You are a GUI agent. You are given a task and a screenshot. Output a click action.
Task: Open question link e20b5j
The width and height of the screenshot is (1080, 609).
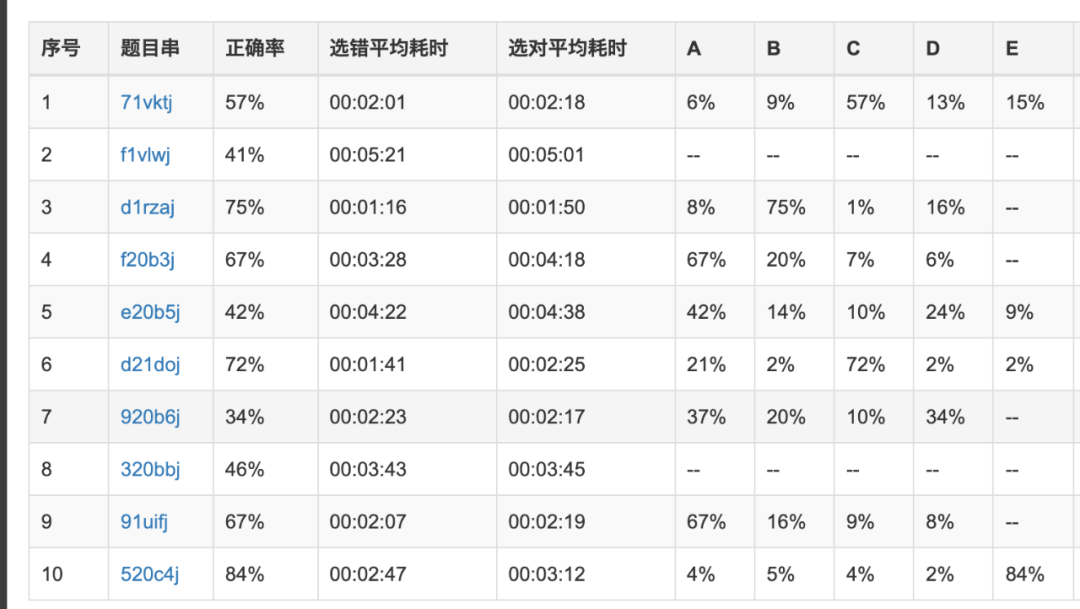(x=147, y=311)
